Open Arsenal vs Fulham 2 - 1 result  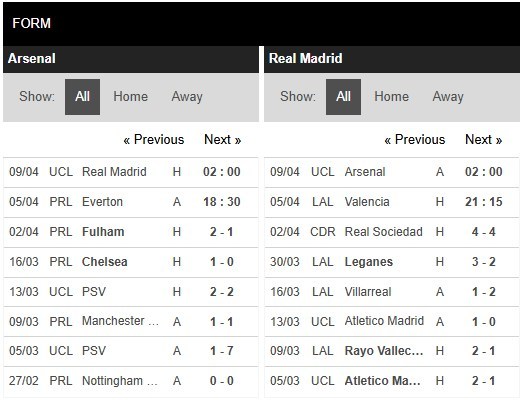(131, 232)
